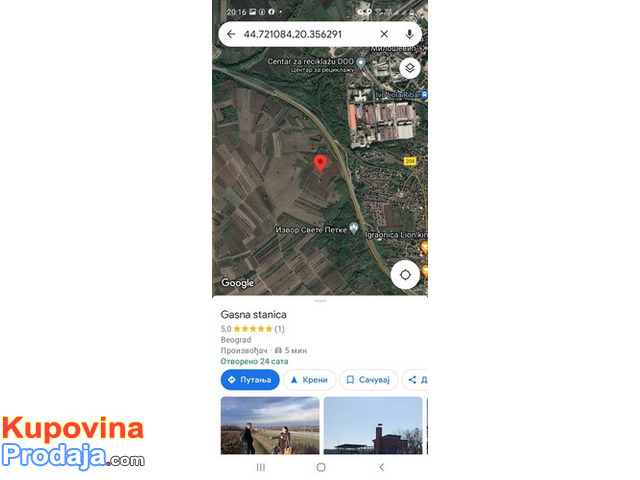Screen dimensions: 640x480
Task: Tap the share button at row end
Action: coord(415,380)
